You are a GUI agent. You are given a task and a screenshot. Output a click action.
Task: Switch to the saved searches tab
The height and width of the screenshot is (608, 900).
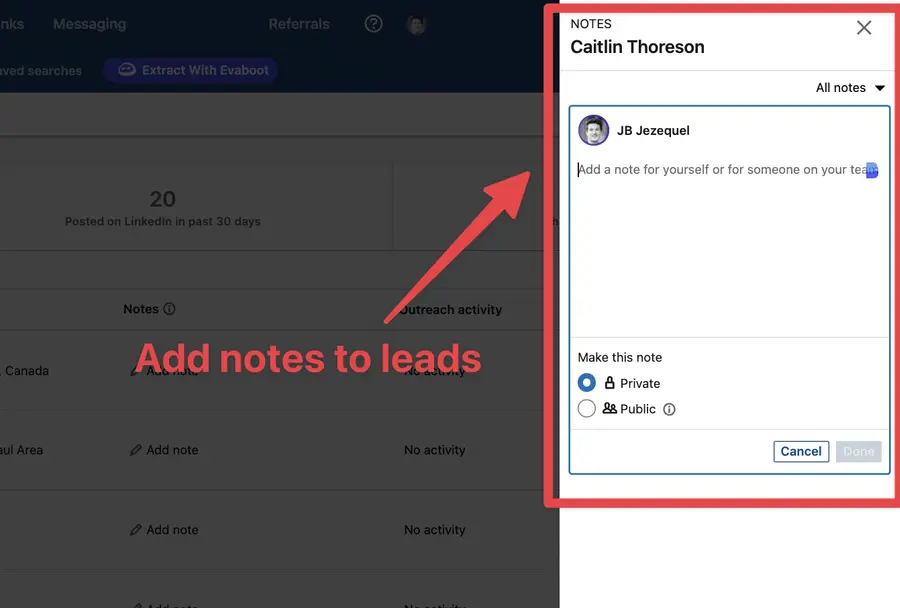point(41,70)
